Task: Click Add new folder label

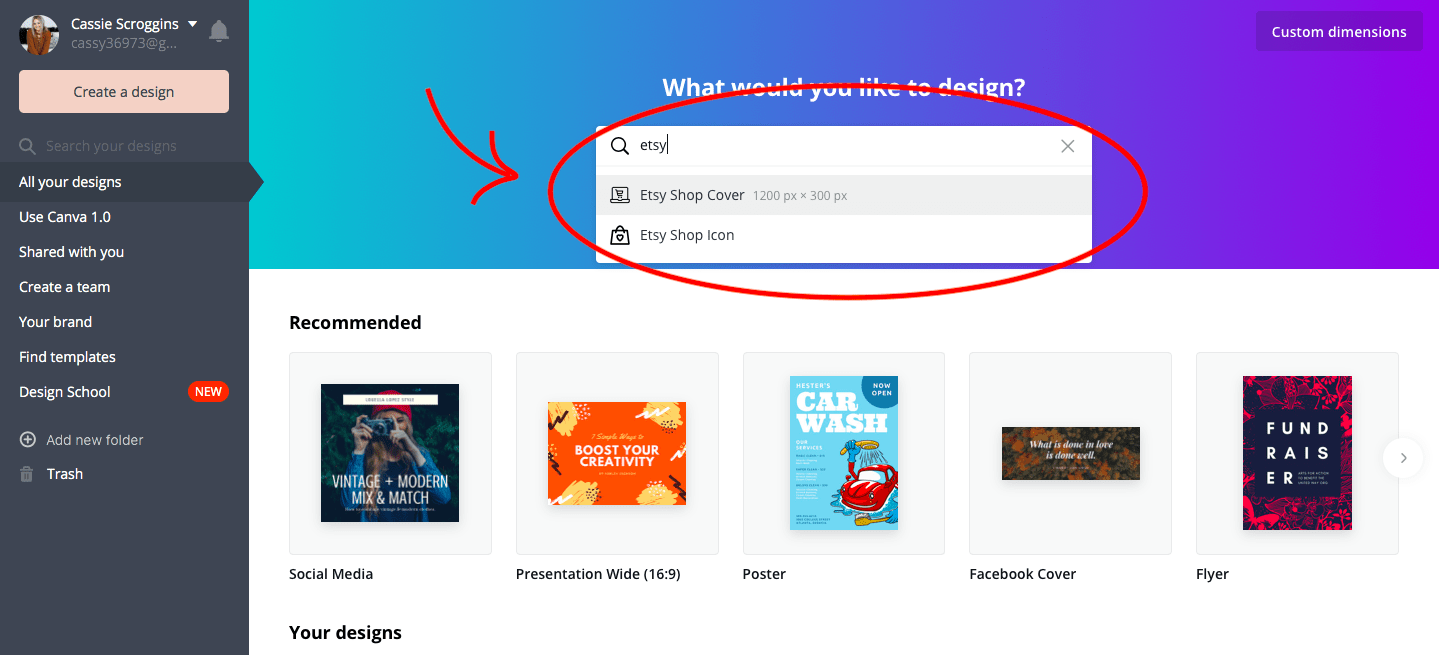Action: click(x=95, y=440)
